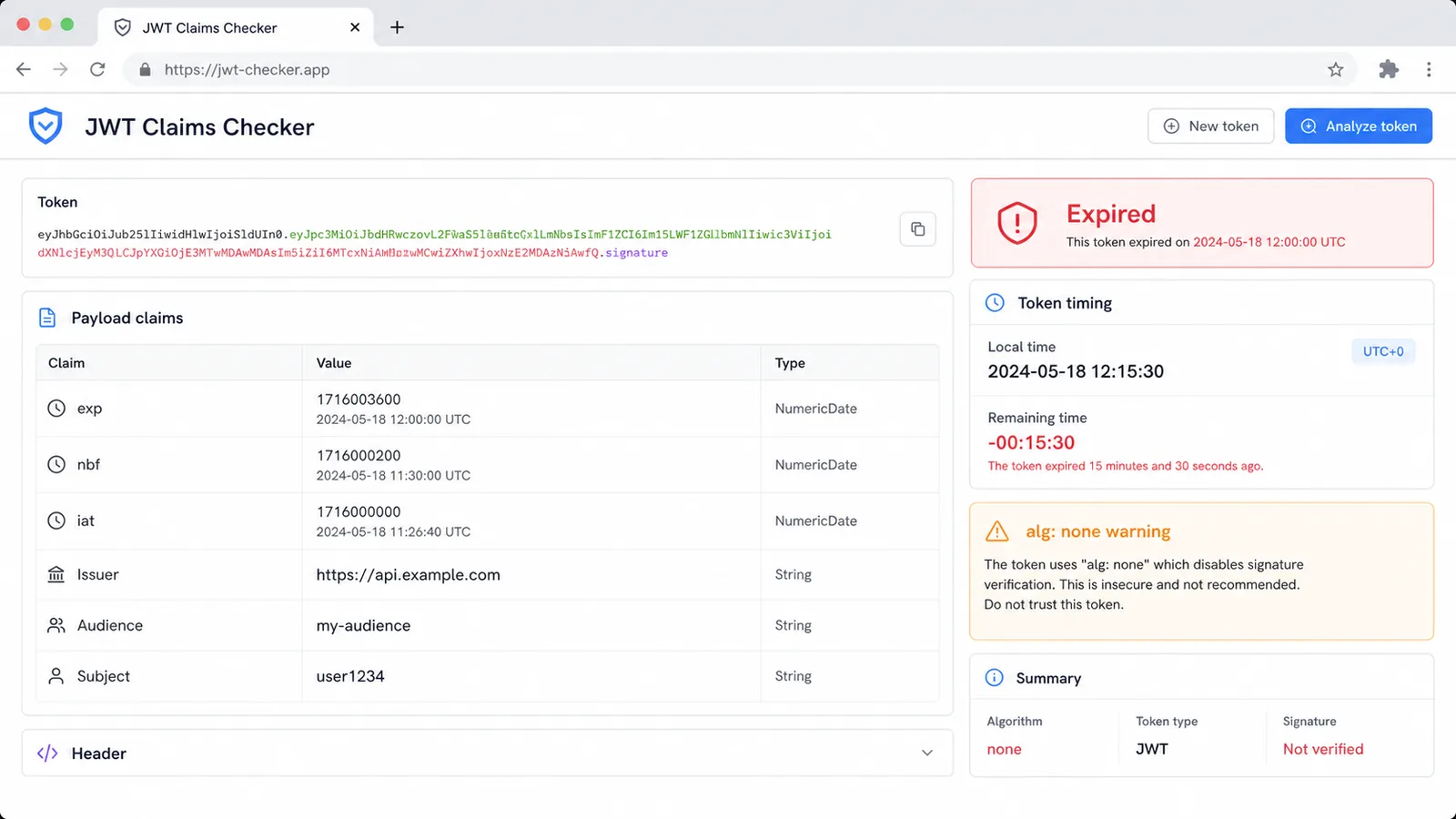Click the 2024-05-18 11:30:00 UTC nbf date
Screen dimensions: 1456x819
pos(393,476)
